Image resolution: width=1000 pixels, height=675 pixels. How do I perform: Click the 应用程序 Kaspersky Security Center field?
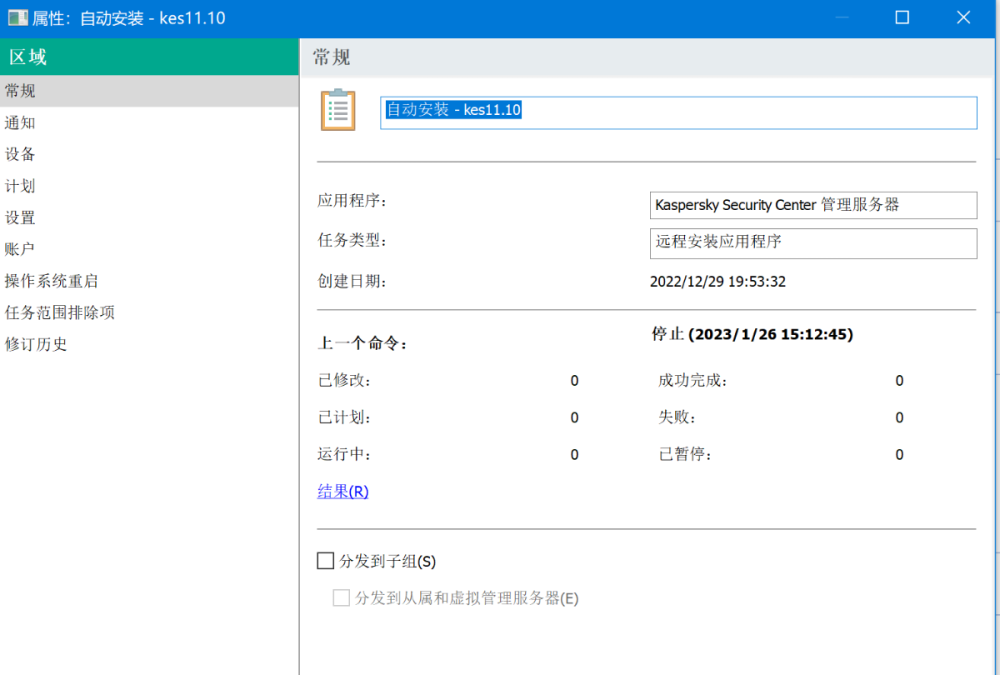point(812,205)
